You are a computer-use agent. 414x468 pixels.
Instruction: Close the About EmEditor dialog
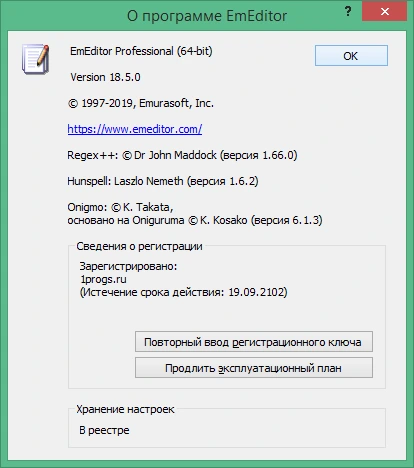(x=385, y=12)
